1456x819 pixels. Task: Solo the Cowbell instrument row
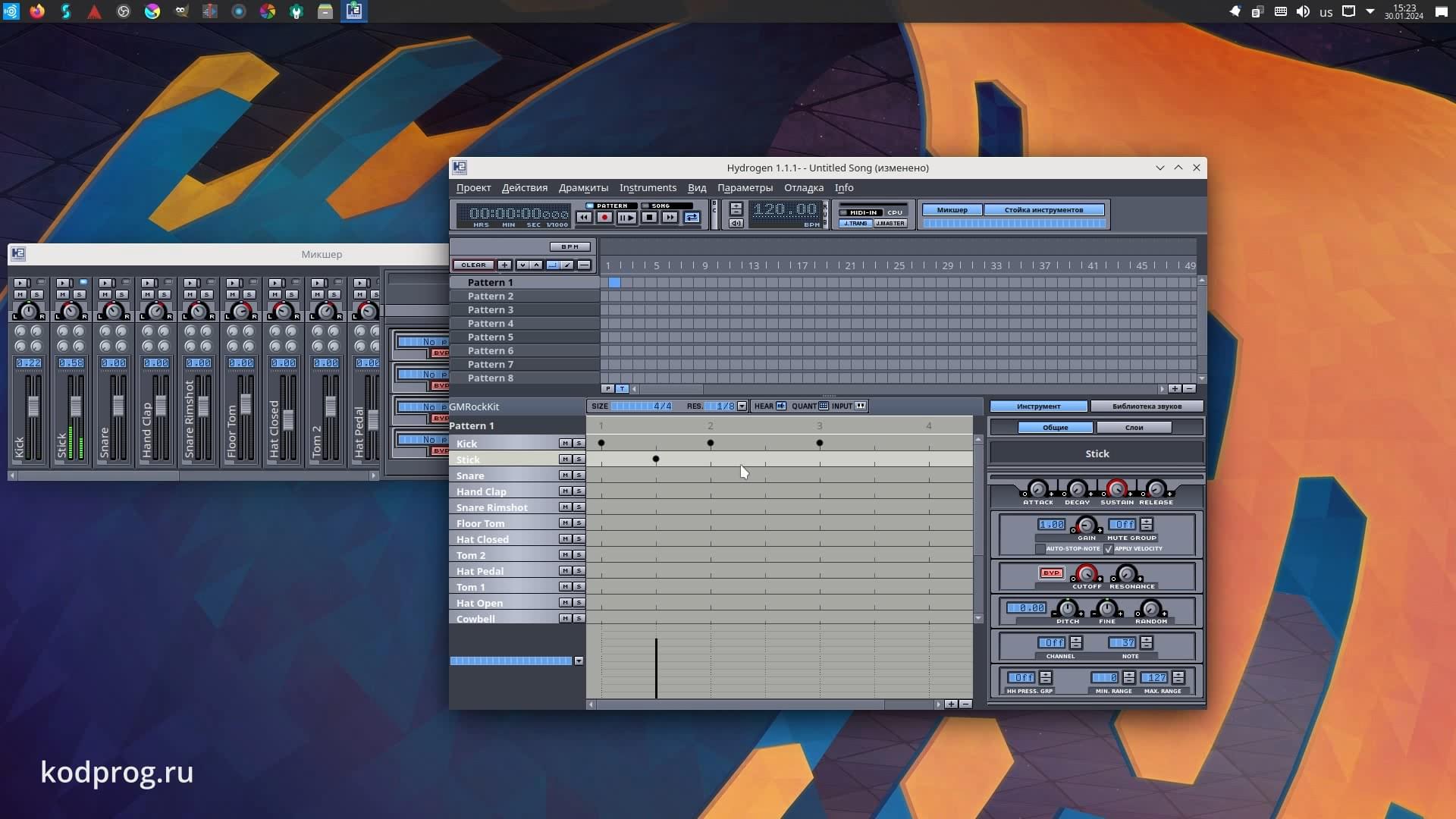pyautogui.click(x=579, y=619)
